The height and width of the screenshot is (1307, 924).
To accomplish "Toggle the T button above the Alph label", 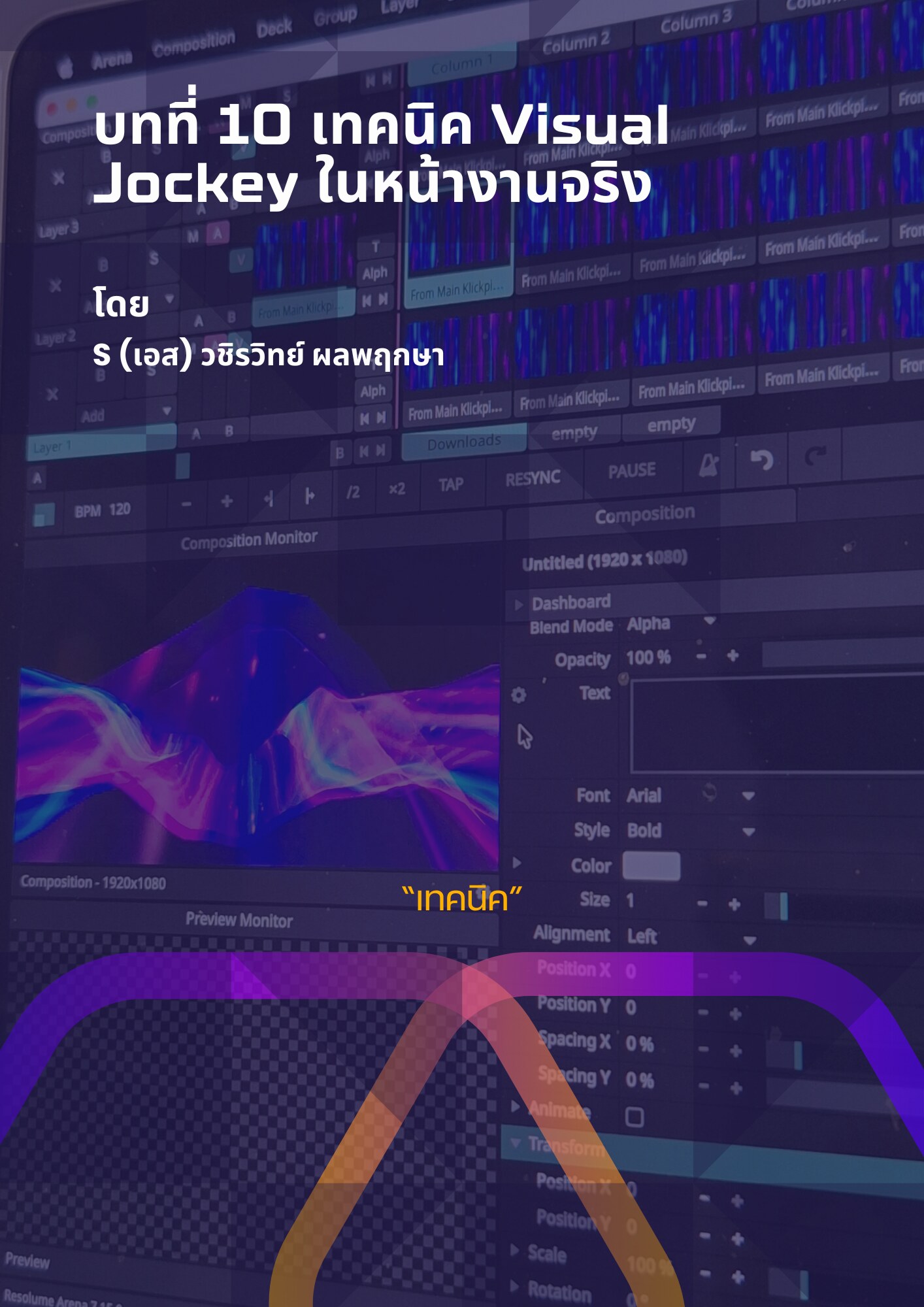I will 375,247.
